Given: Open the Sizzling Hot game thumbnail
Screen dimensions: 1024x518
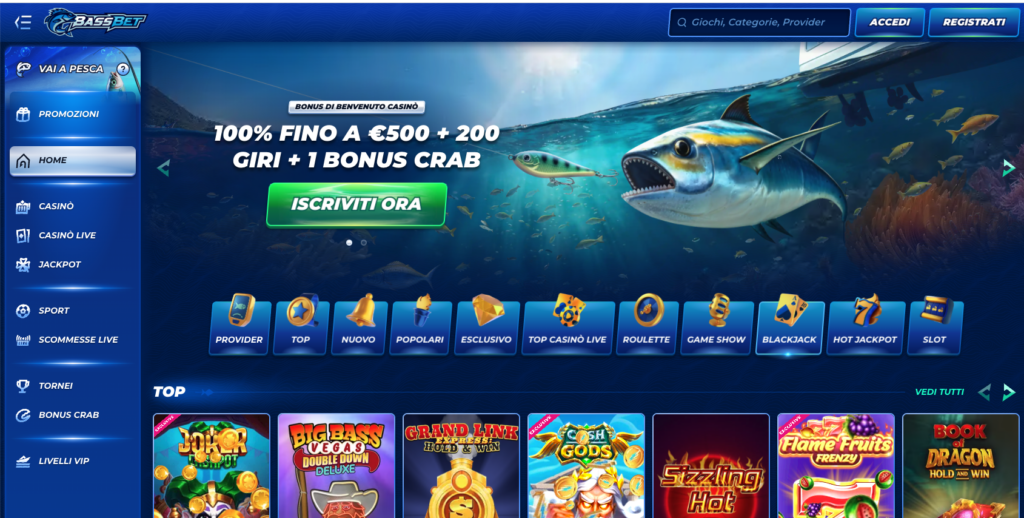Looking at the screenshot, I should 711,465.
